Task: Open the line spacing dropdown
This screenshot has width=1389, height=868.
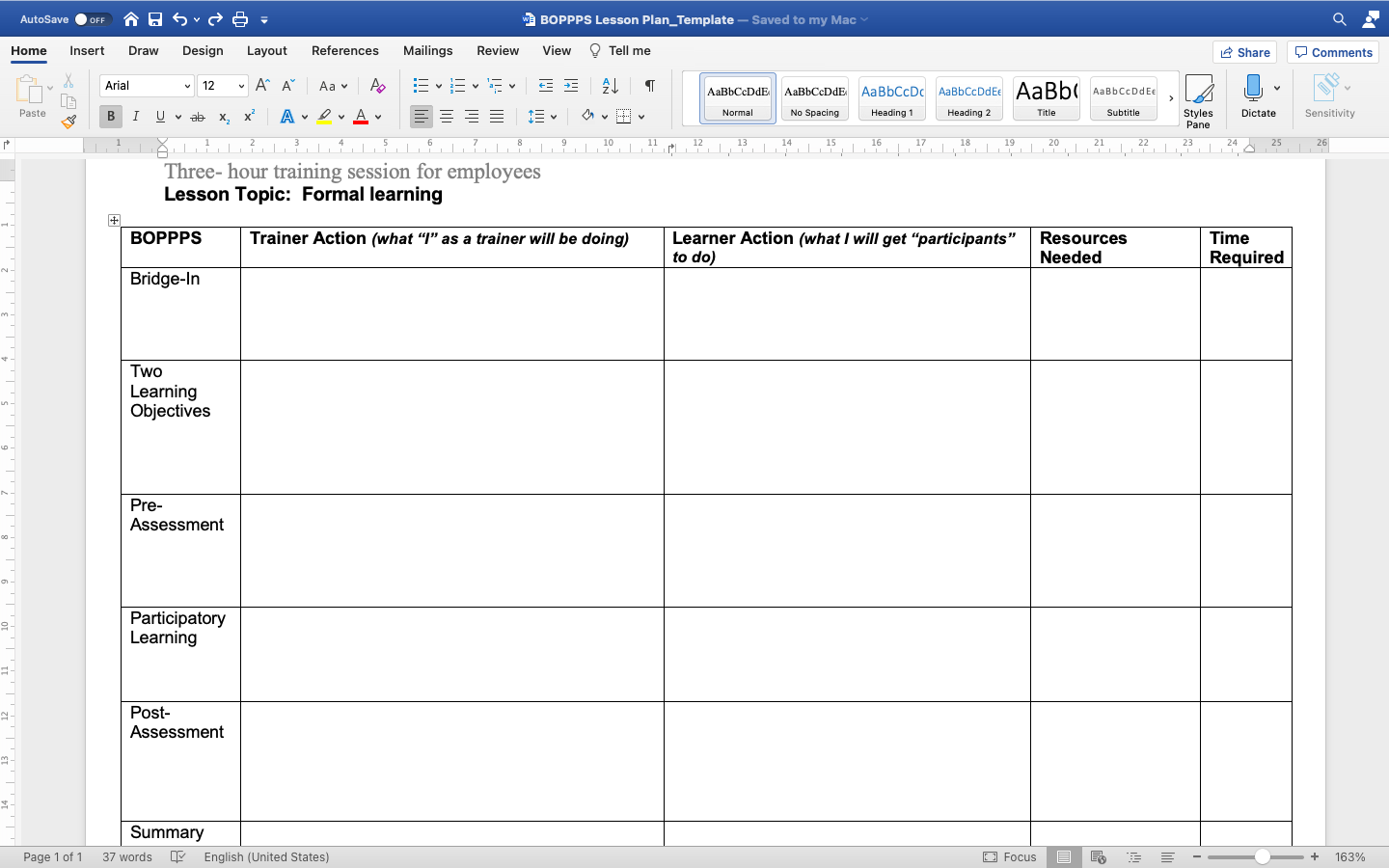Action: tap(542, 116)
